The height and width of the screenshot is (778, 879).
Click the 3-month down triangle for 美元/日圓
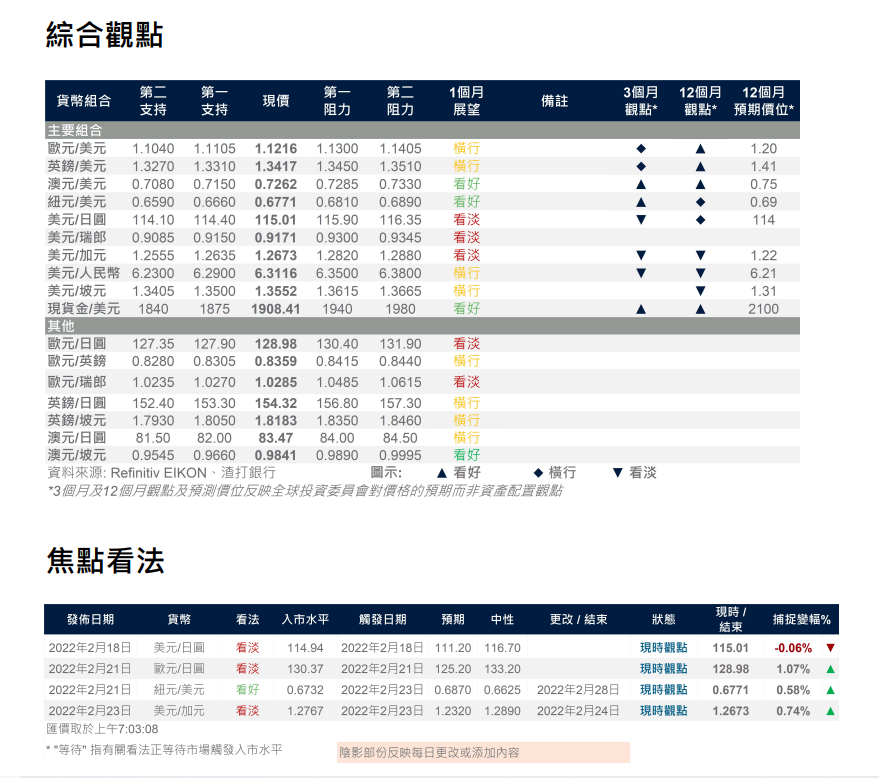pyautogui.click(x=641, y=220)
